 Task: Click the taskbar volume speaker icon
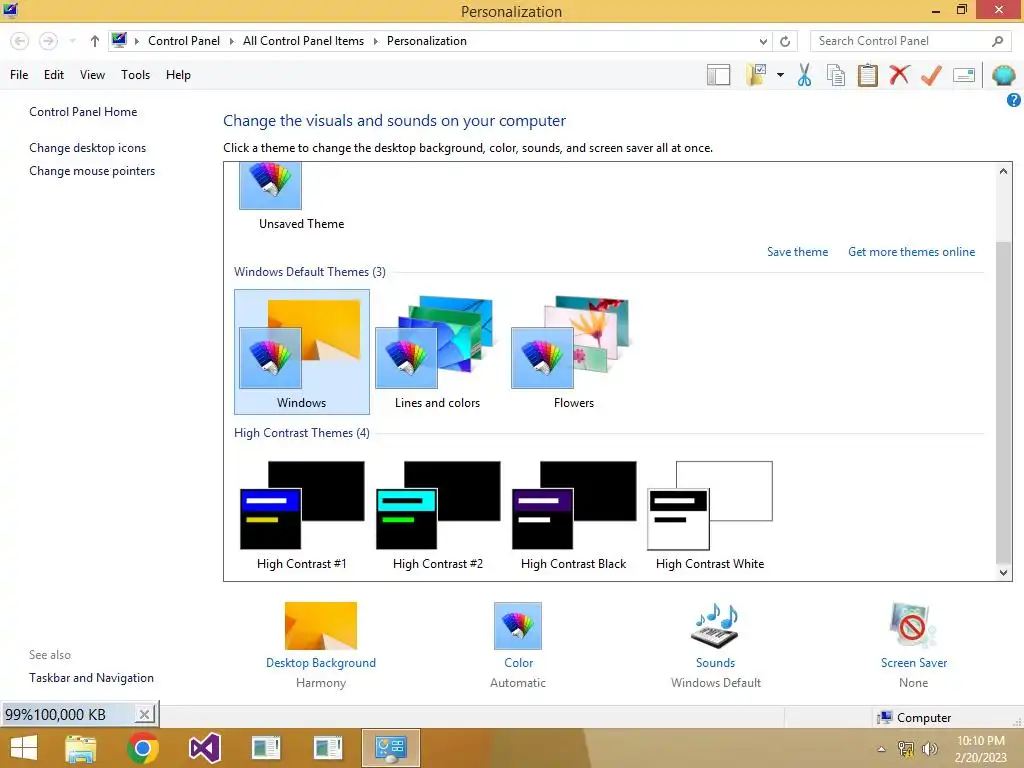click(x=929, y=748)
